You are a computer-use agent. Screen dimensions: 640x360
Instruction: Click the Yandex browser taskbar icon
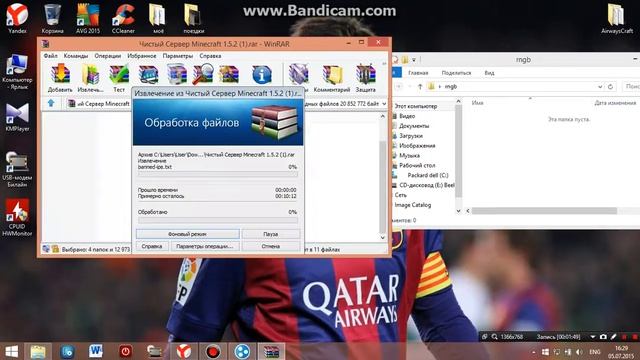(184, 351)
